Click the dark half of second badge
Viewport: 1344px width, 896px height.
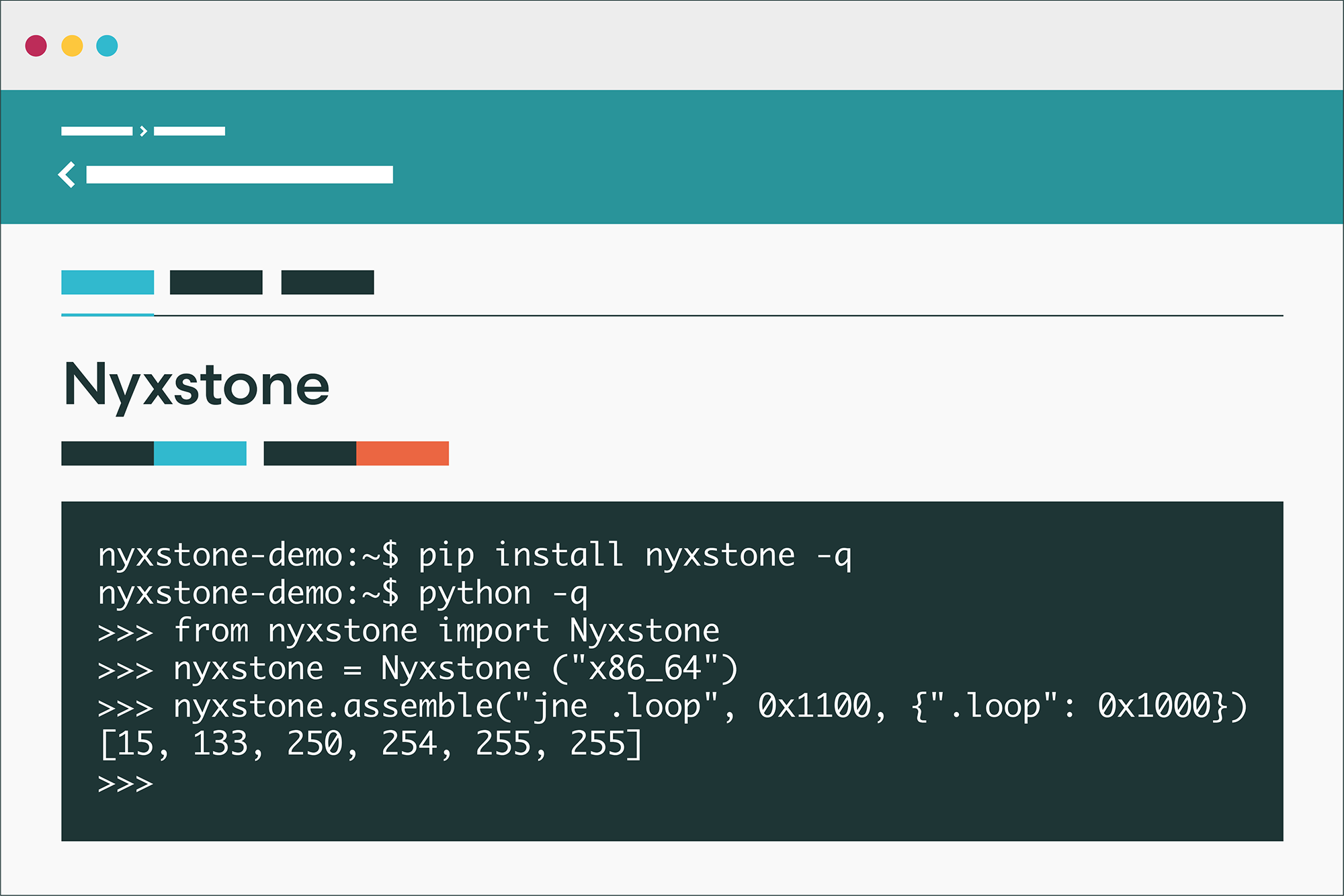tap(310, 453)
